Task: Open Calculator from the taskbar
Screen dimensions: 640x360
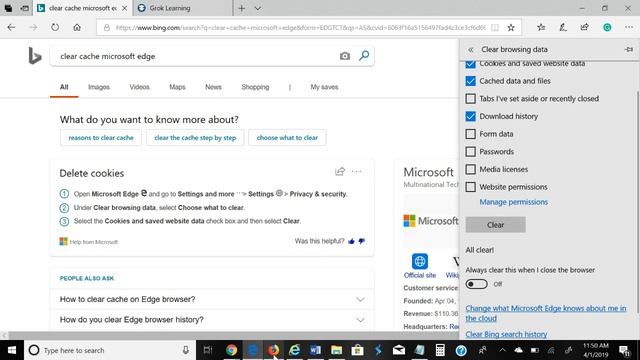Action: click(440, 350)
